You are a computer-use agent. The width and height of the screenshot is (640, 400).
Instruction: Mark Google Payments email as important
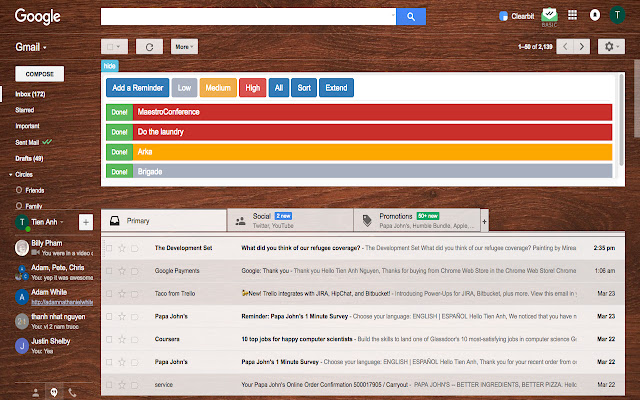point(135,271)
